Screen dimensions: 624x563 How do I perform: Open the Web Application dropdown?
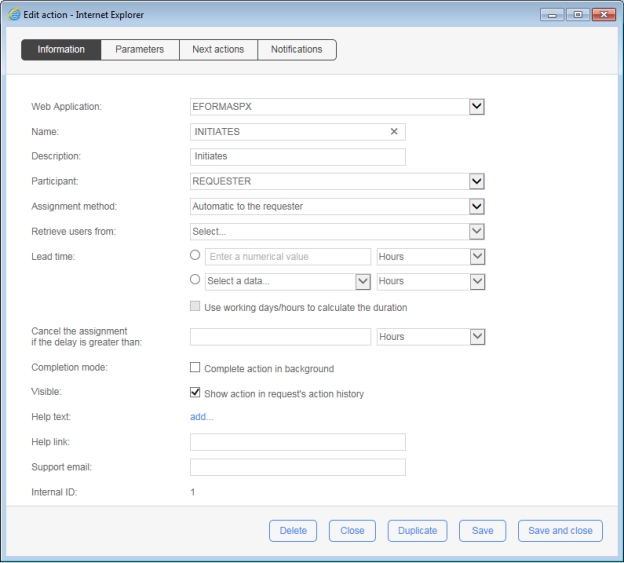[x=477, y=106]
